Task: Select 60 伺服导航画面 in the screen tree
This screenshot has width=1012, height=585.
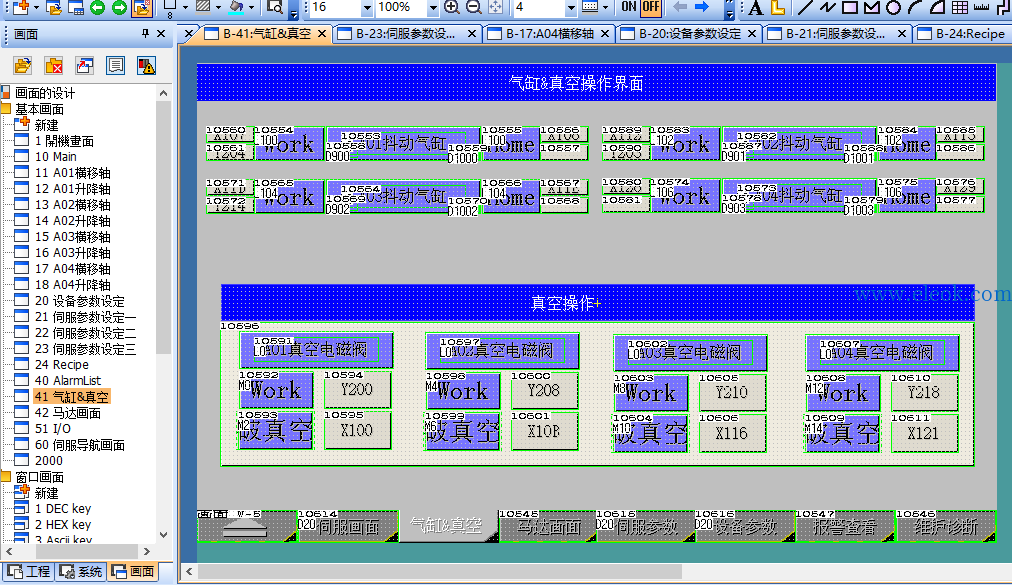Action: 79,444
